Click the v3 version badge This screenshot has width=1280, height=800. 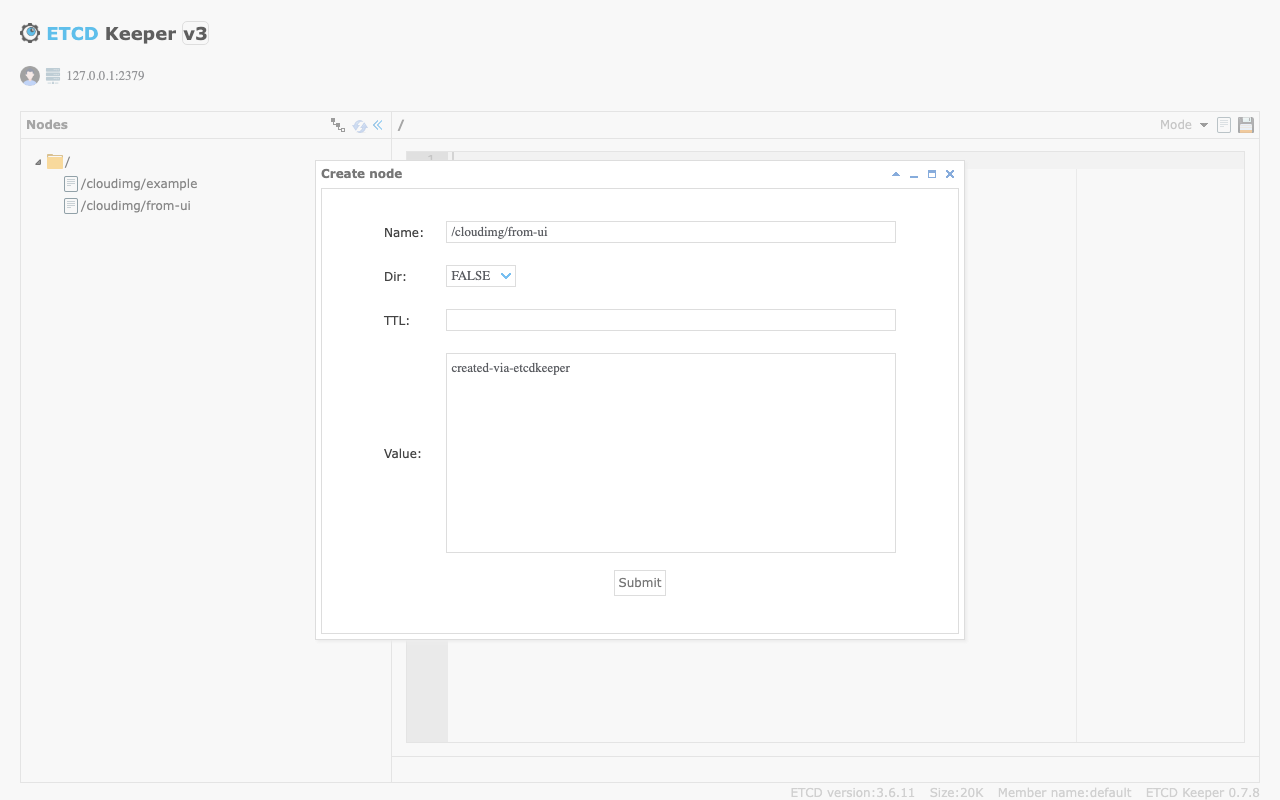pos(195,33)
